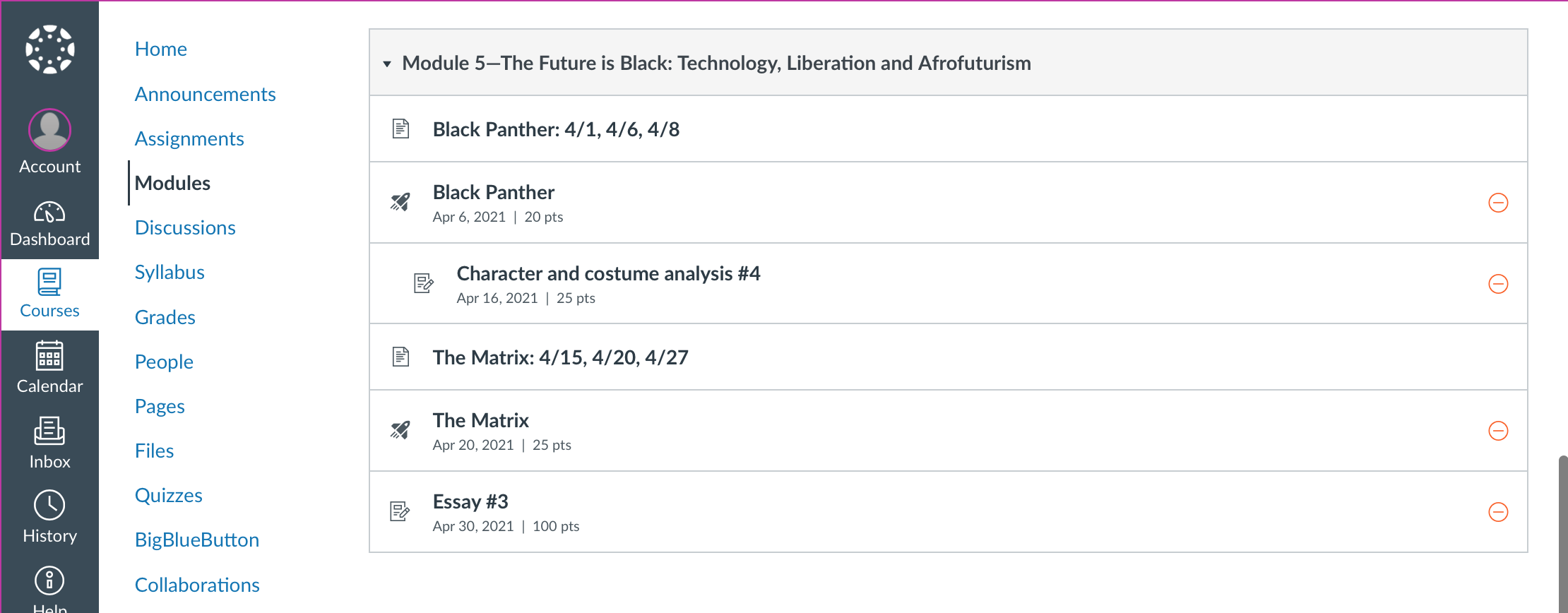Open the Calendar icon in sidebar

click(49, 356)
